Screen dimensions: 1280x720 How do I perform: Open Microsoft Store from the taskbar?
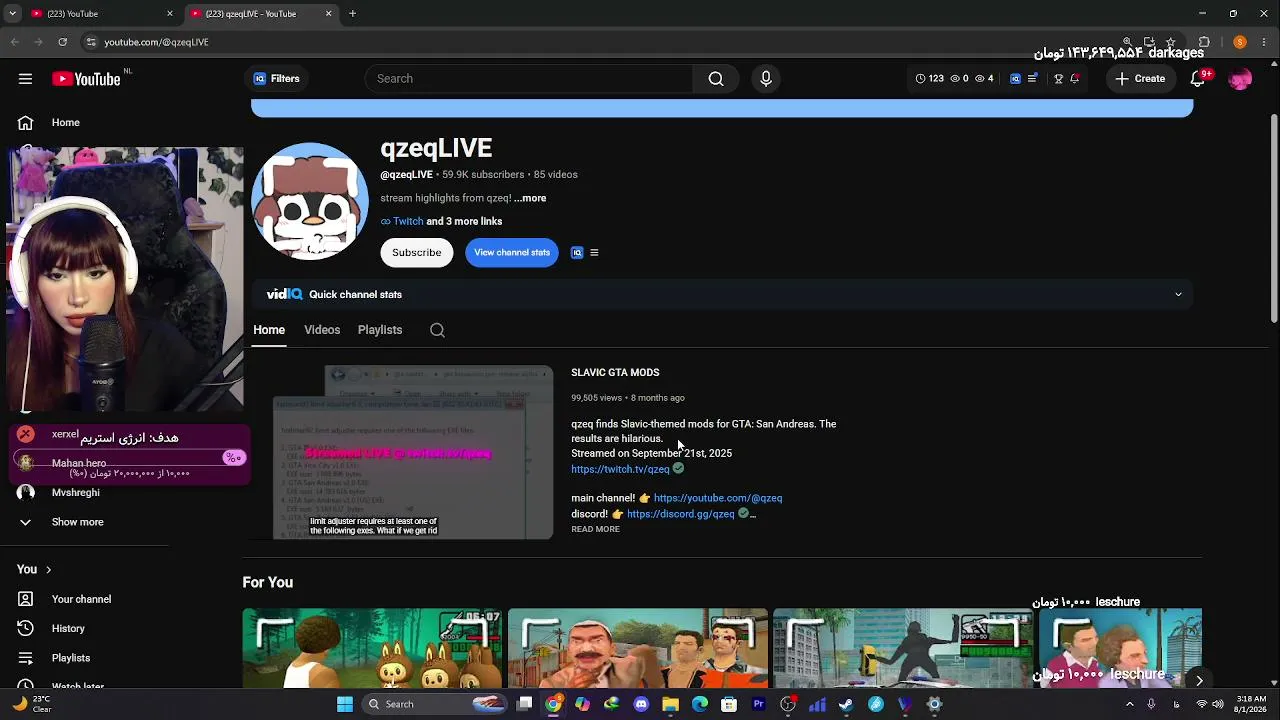[x=729, y=704]
